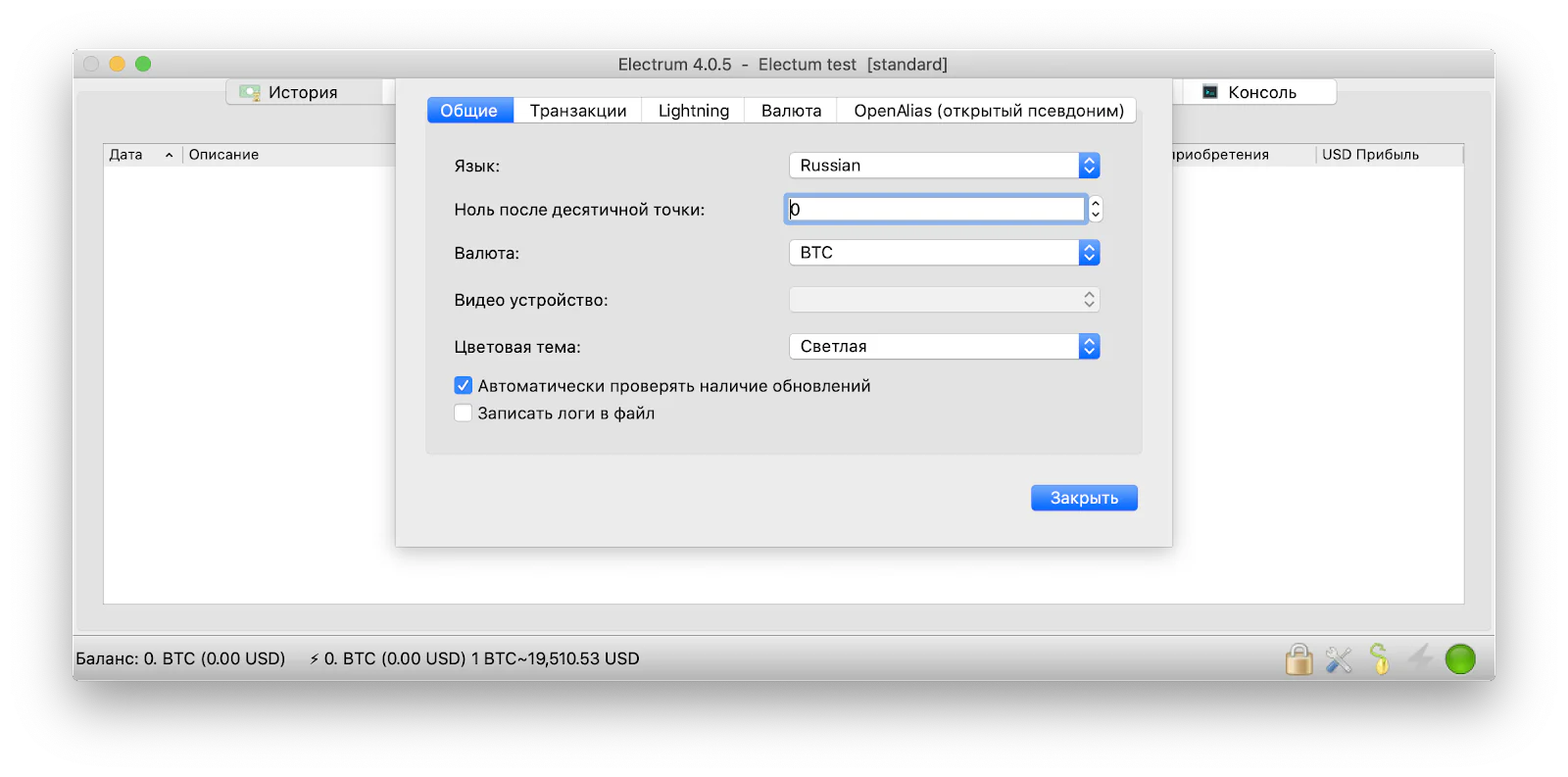Open the Валюта dropdown showing BTC

945,253
